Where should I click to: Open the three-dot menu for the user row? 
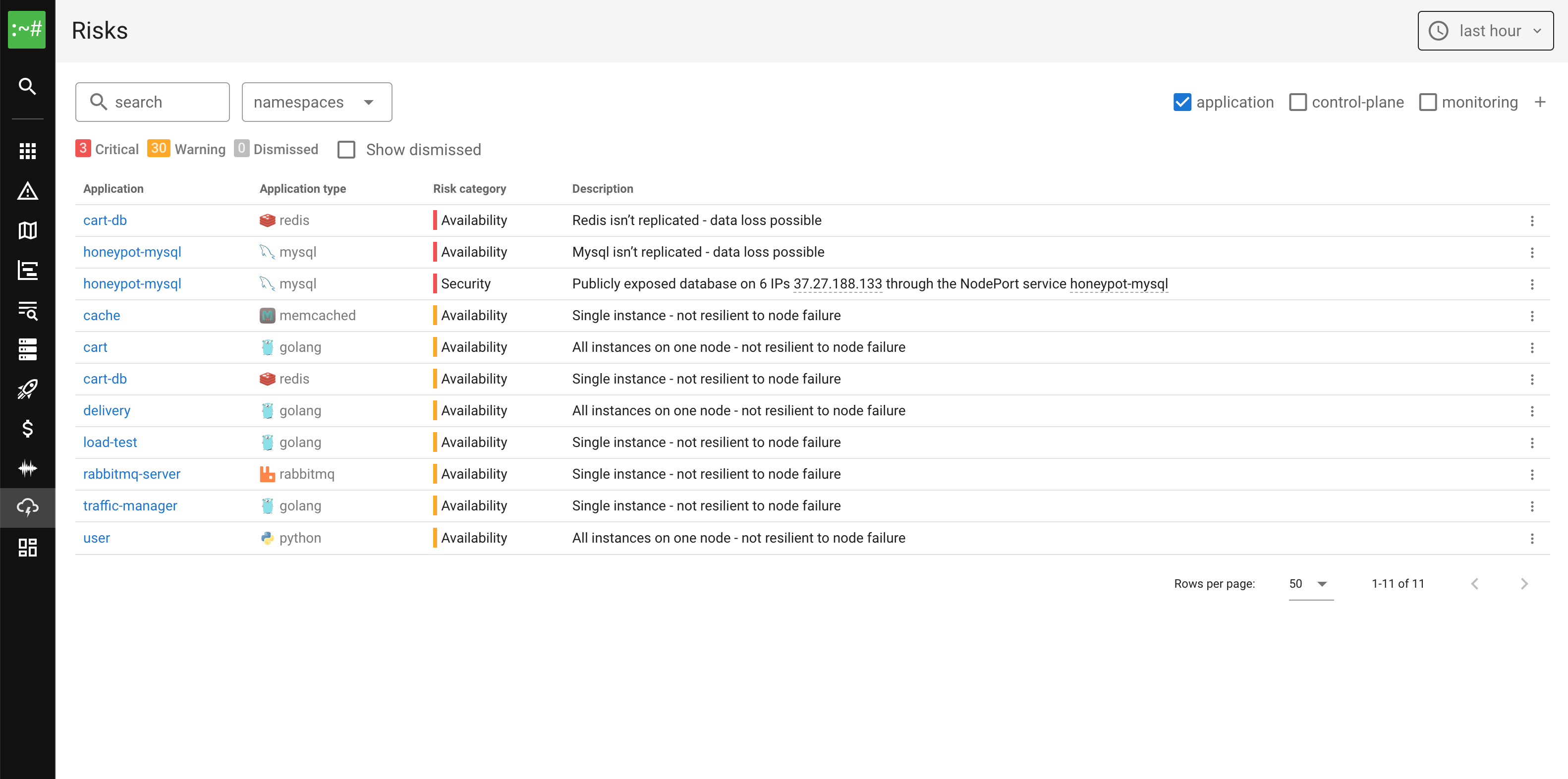tap(1531, 538)
